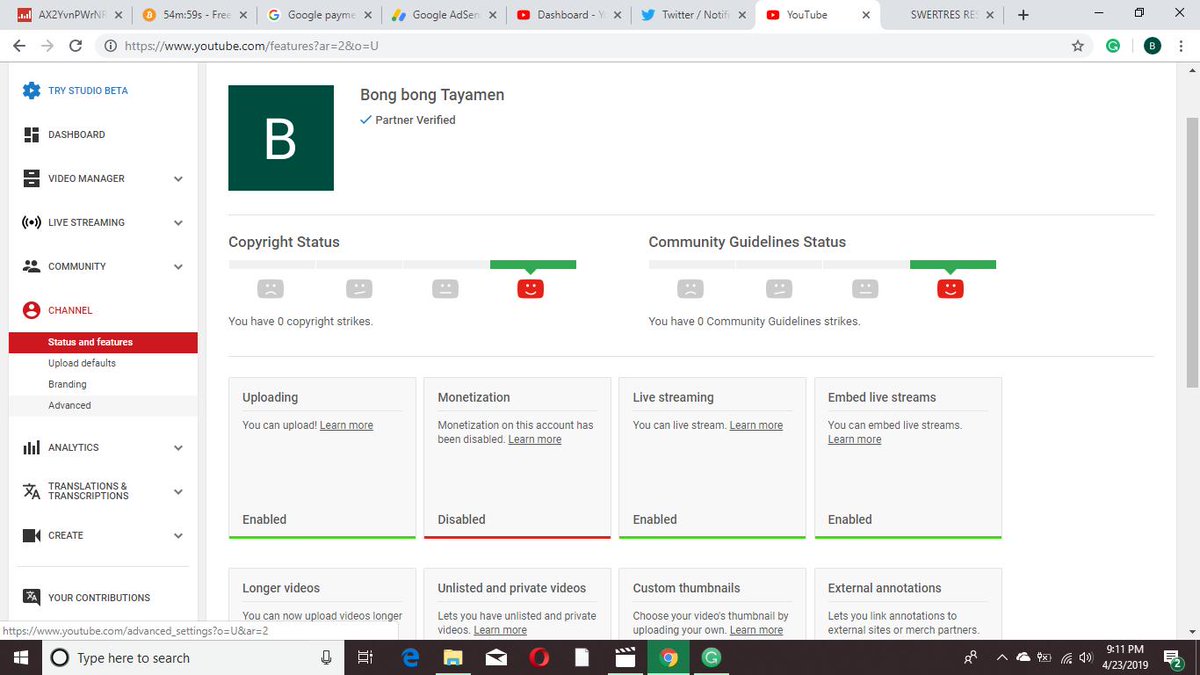1200x675 pixels.
Task: Expand the Community section chevron
Action: click(x=178, y=267)
